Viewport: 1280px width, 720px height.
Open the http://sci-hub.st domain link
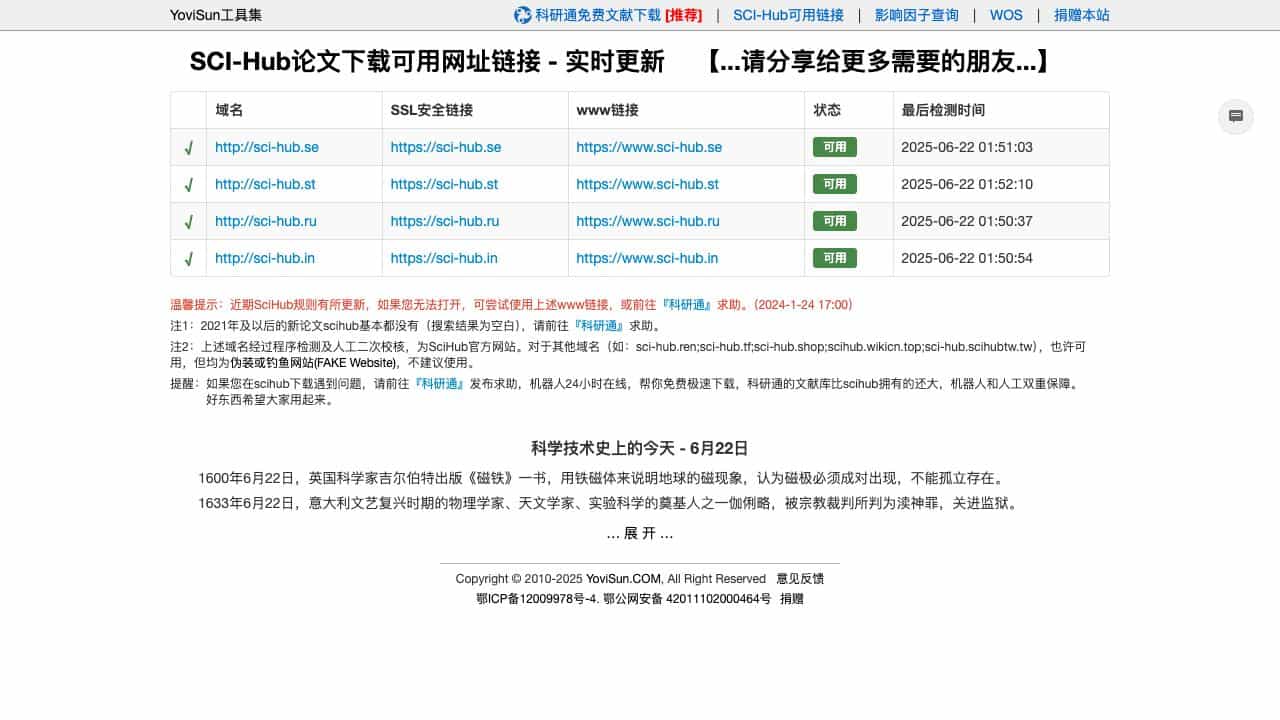pos(265,184)
